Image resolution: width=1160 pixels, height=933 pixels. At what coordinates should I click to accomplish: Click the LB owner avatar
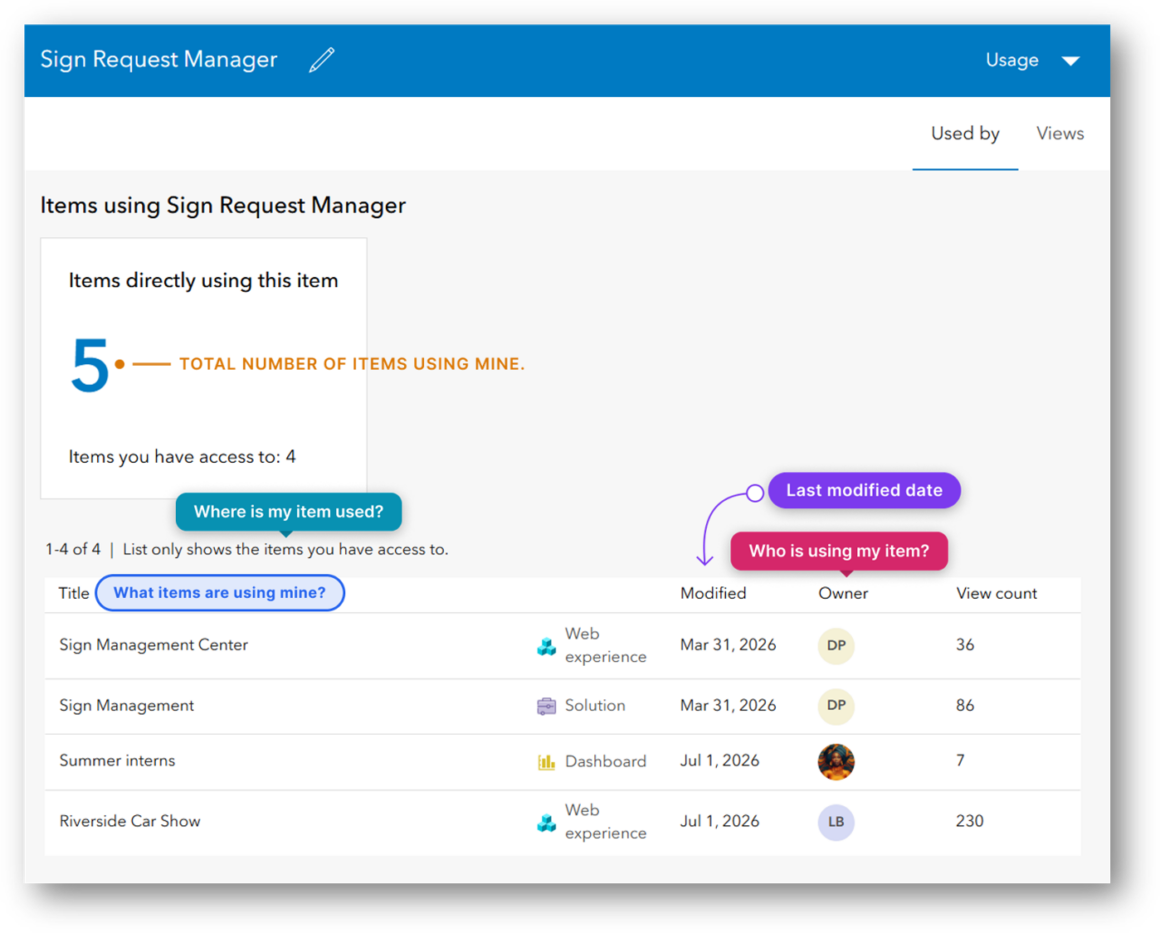coord(836,822)
